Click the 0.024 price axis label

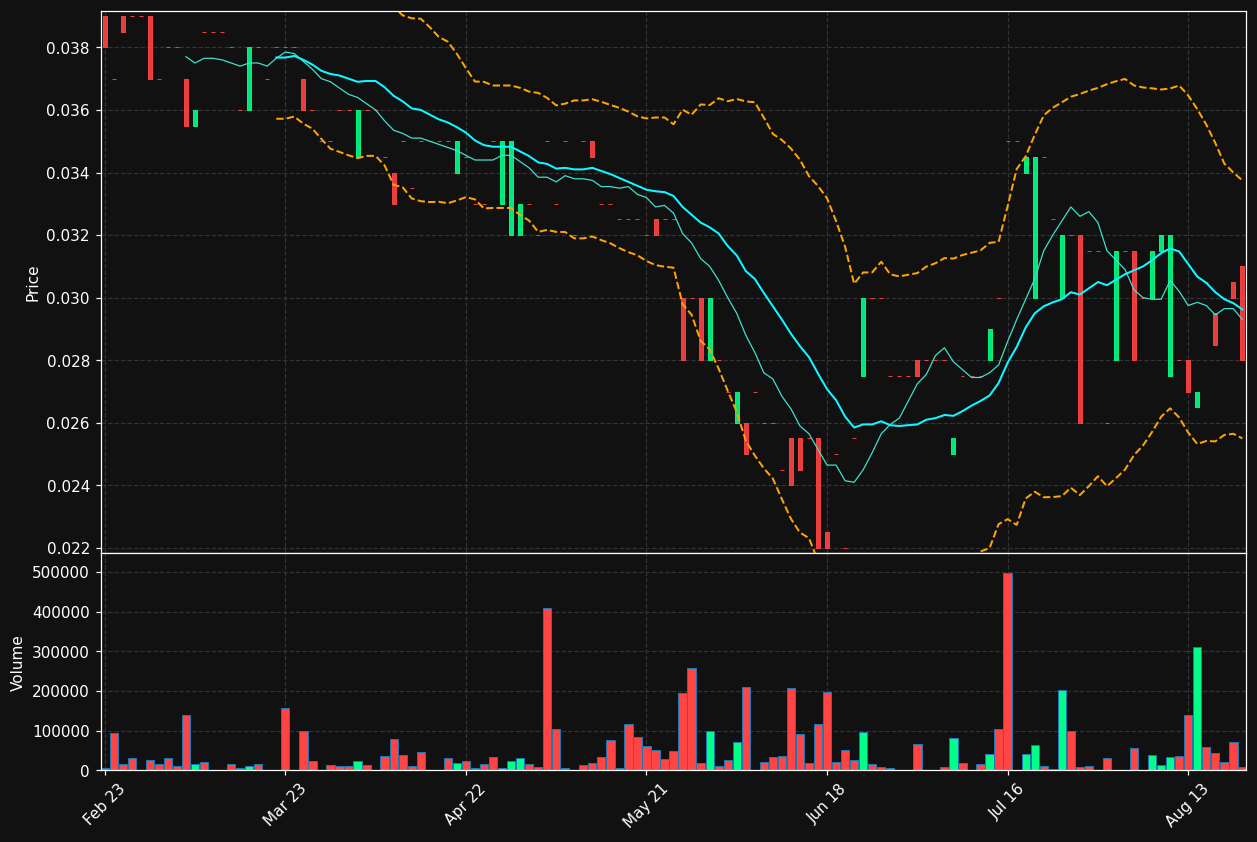coord(68,486)
